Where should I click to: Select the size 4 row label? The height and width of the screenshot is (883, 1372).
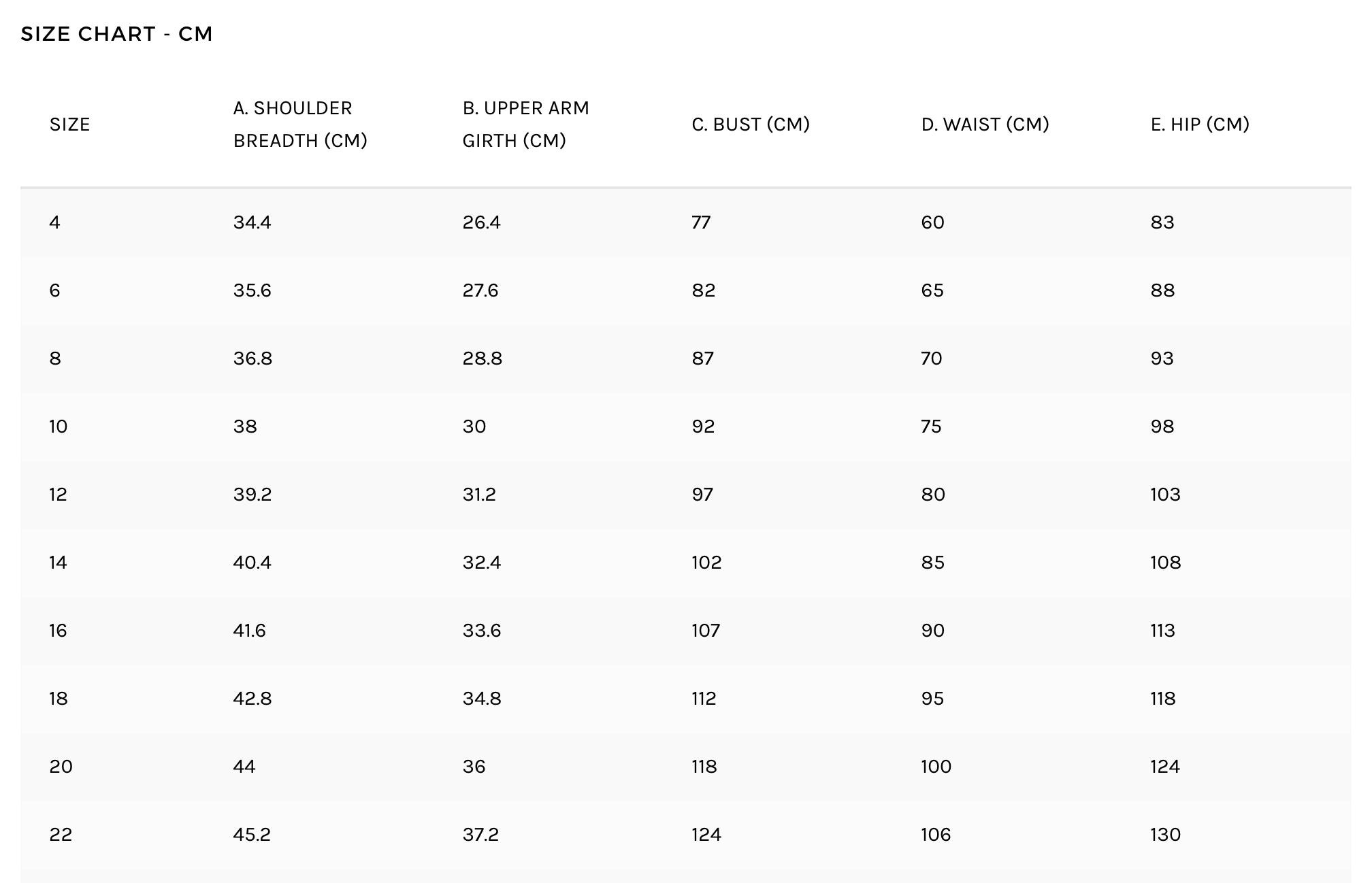point(55,222)
